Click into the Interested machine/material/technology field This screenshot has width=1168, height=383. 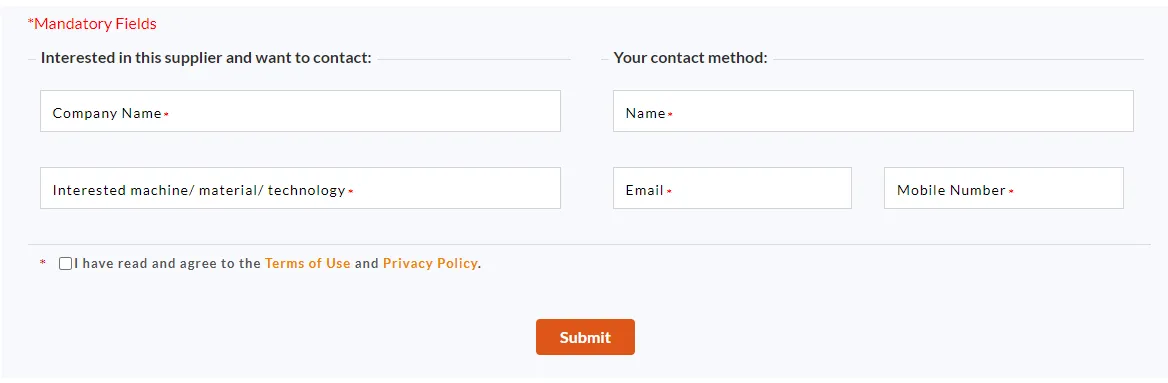(300, 188)
